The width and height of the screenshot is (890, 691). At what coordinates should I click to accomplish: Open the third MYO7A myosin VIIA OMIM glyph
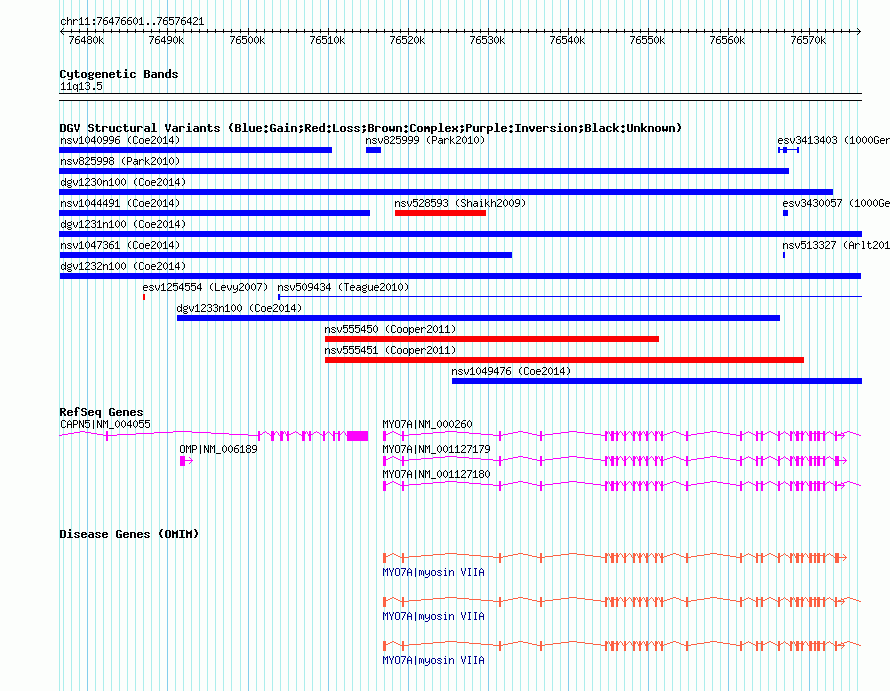(x=622, y=646)
